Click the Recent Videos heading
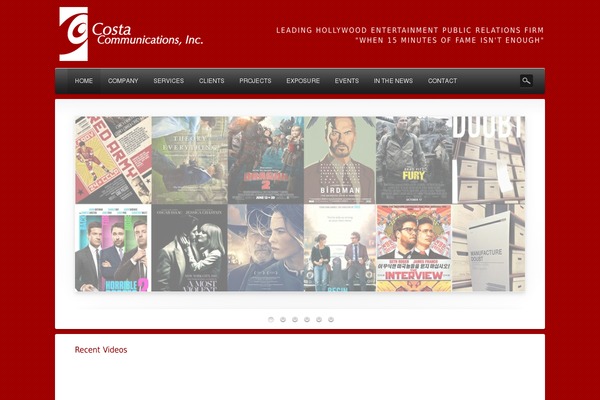Viewport: 600px width, 400px height. coord(101,349)
